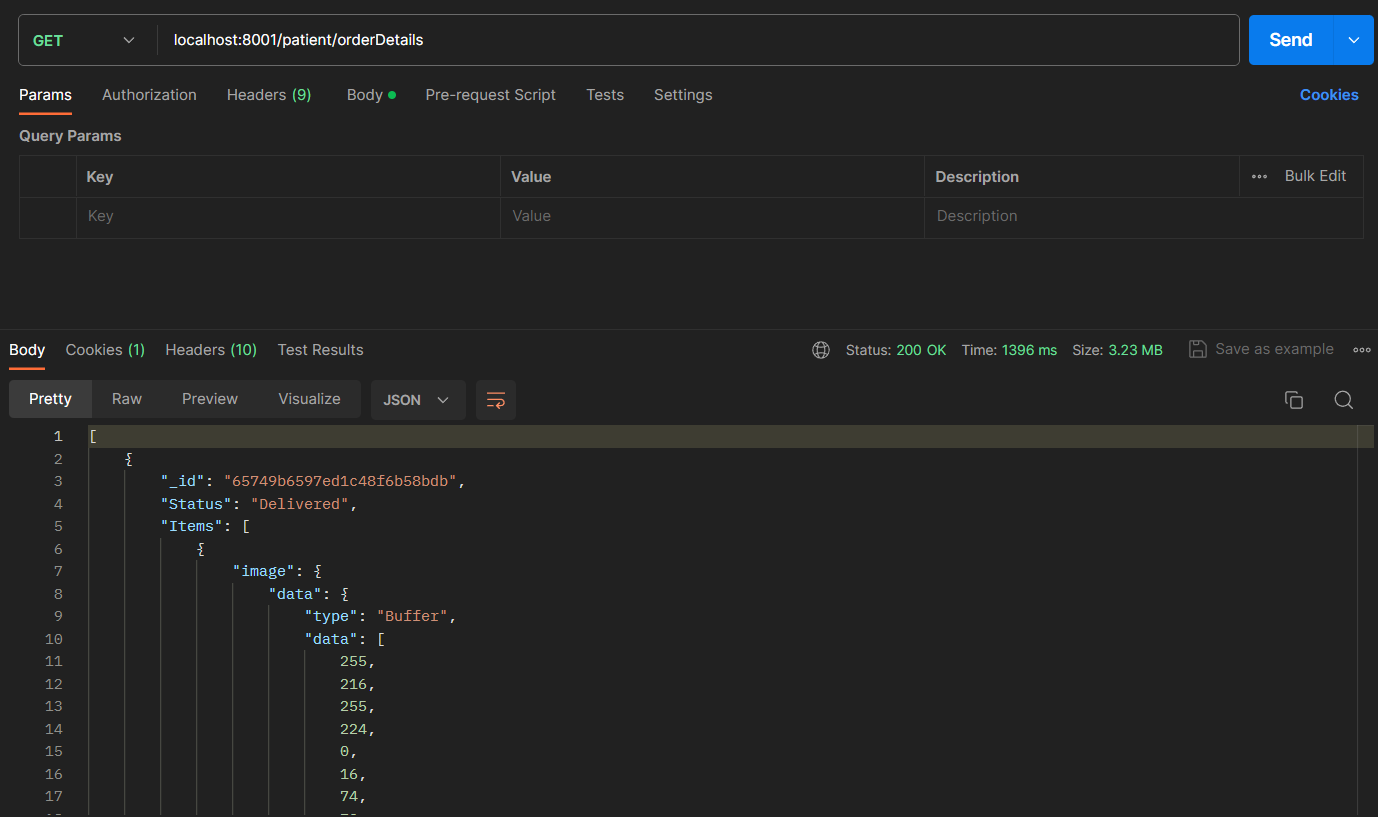
Task: Copy the response with copy icon
Action: pos(1294,400)
